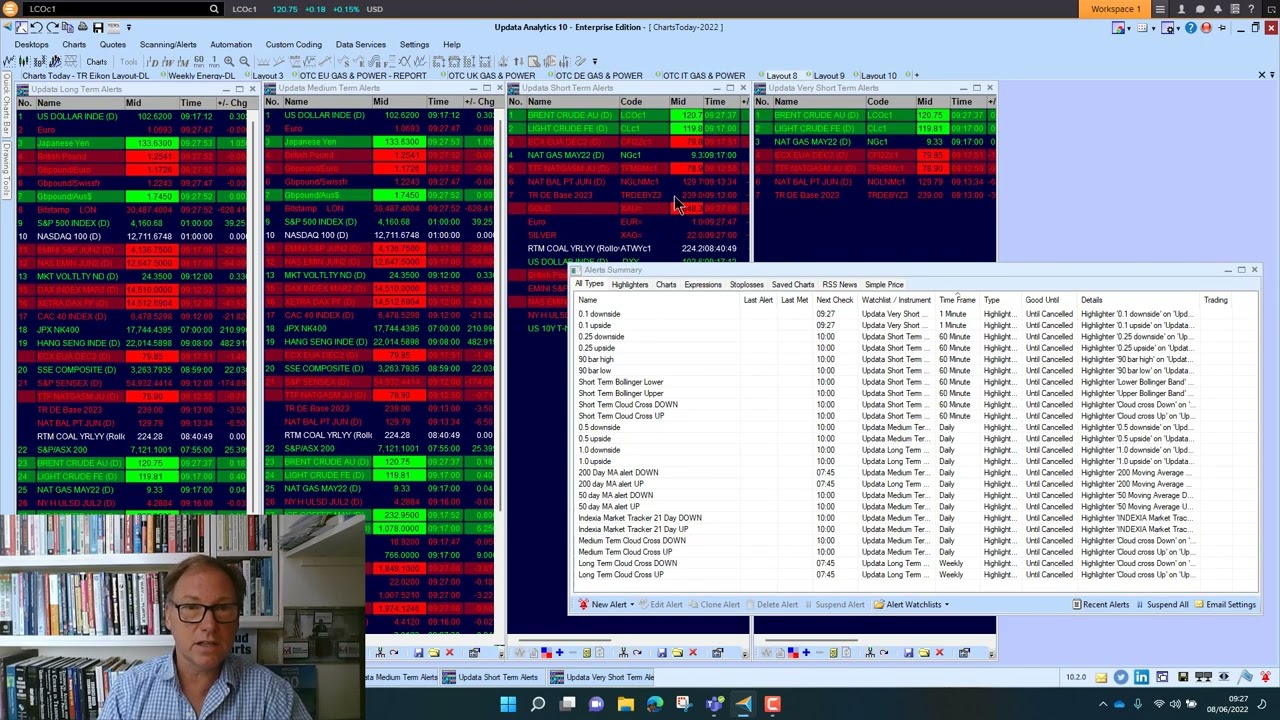Click the Email Settings button
The image size is (1280, 720).
point(1226,604)
